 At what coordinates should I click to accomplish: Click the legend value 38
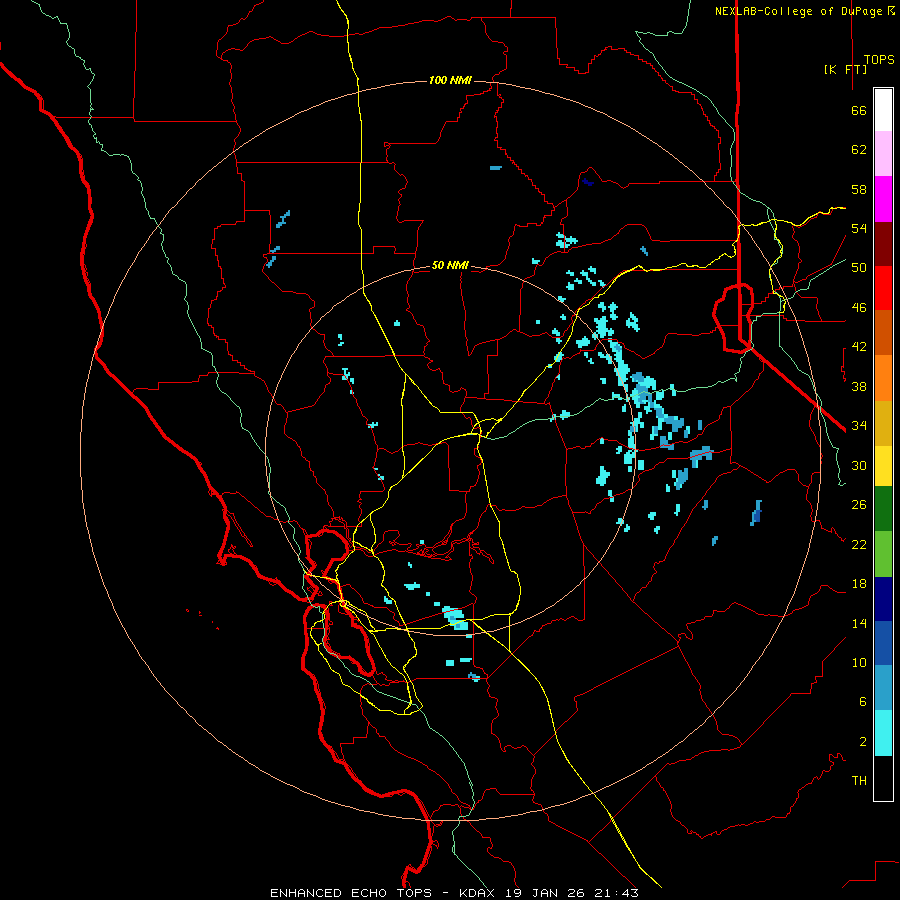pos(859,386)
